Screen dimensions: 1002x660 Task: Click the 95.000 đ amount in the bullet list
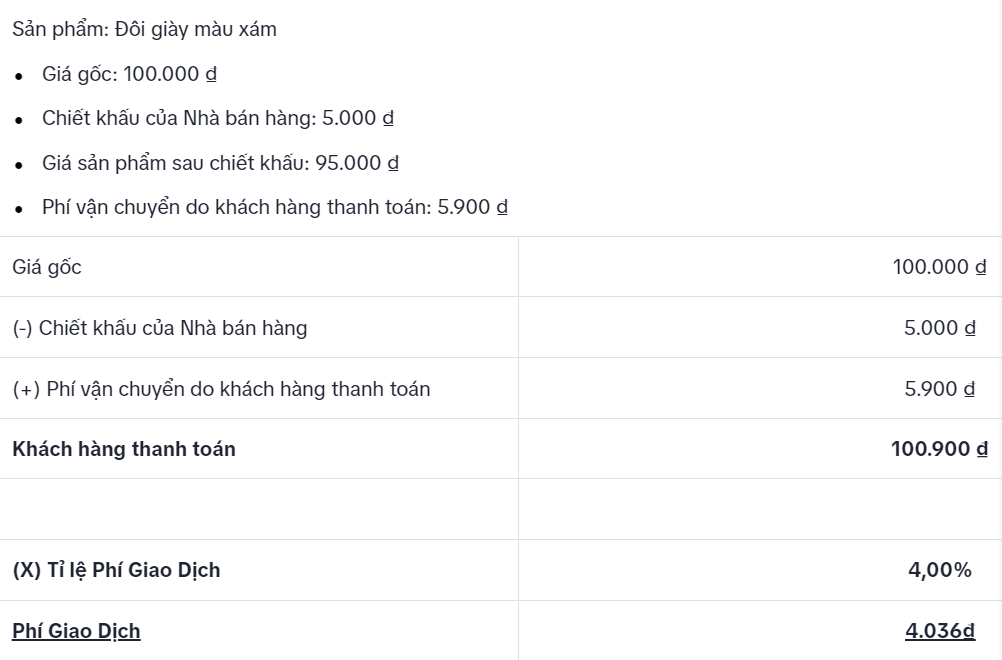(357, 163)
